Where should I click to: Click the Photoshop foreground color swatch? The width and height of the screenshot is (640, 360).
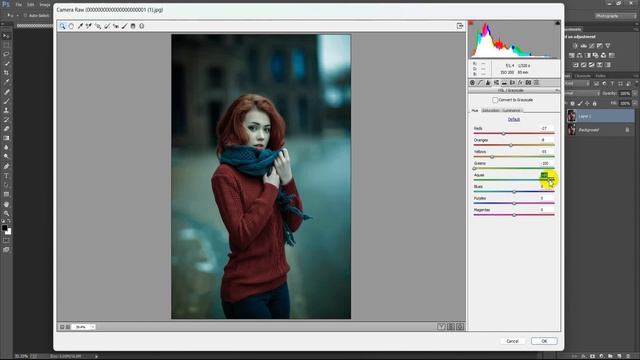[4, 228]
